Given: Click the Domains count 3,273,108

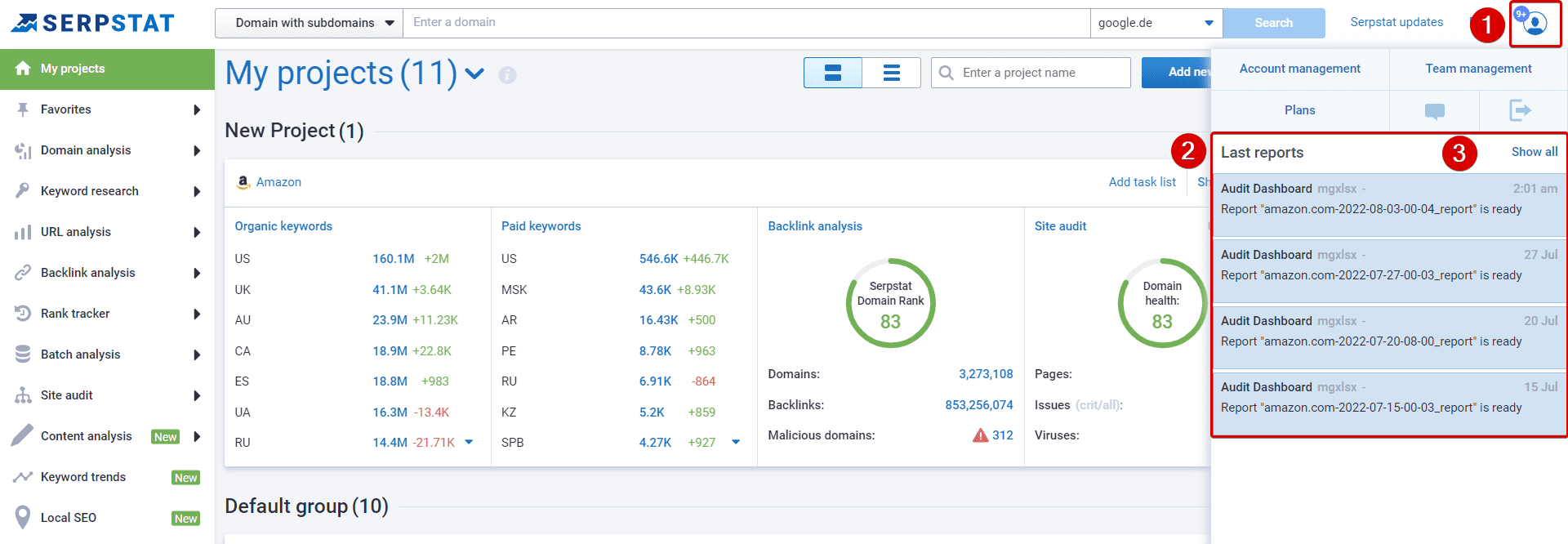Looking at the screenshot, I should click(986, 374).
